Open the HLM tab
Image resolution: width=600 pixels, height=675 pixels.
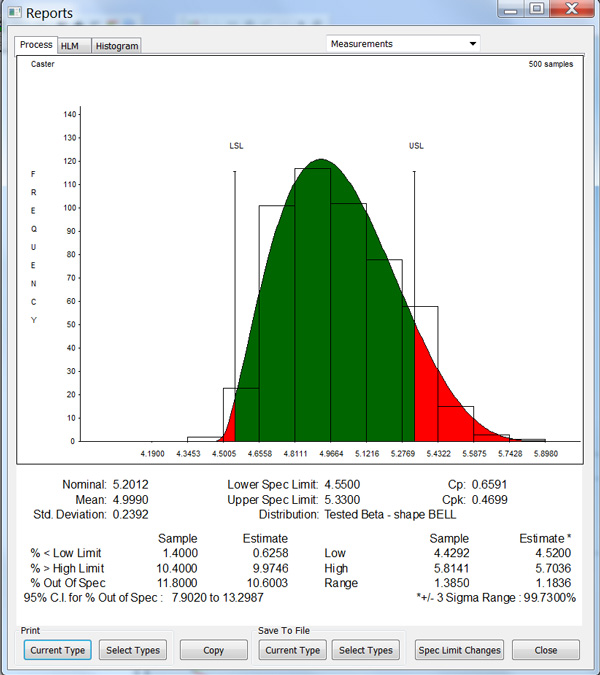tap(71, 46)
